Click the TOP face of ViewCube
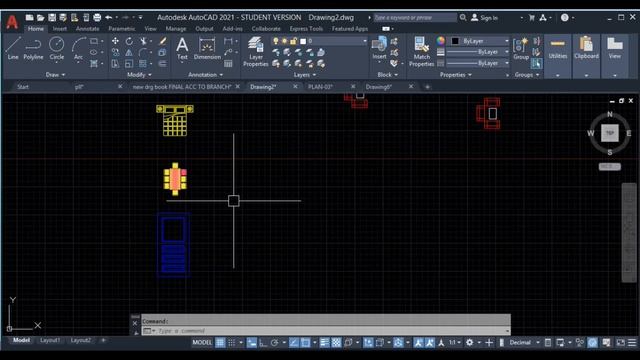The height and width of the screenshot is (360, 640). pyautogui.click(x=609, y=133)
